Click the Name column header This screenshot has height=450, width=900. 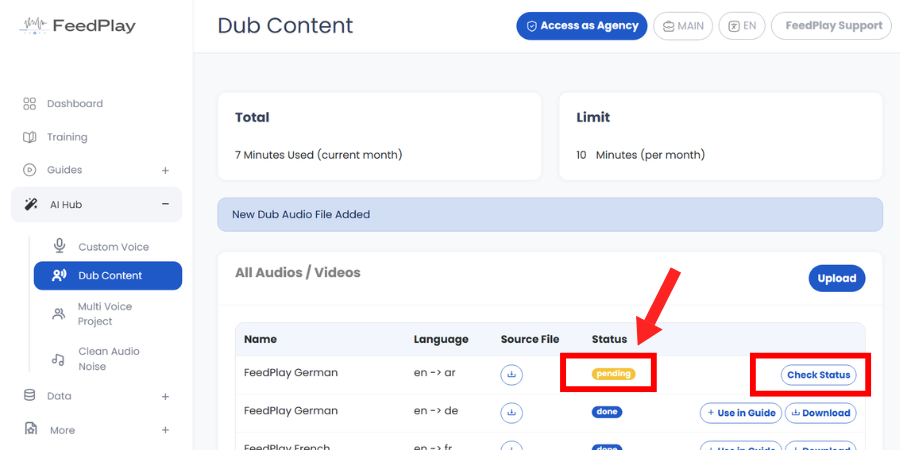pos(260,339)
